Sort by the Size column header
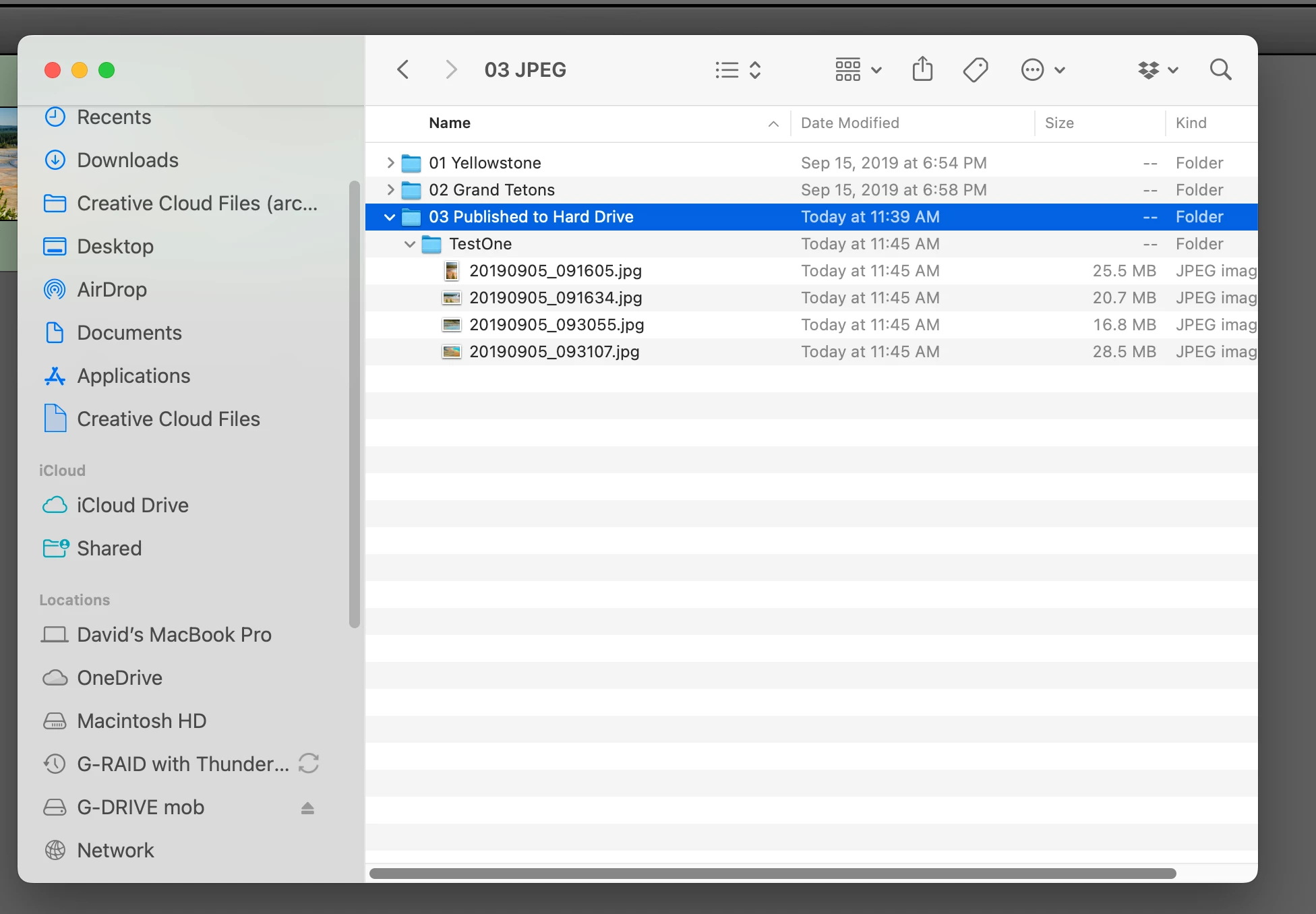The image size is (1316, 914). (1059, 123)
